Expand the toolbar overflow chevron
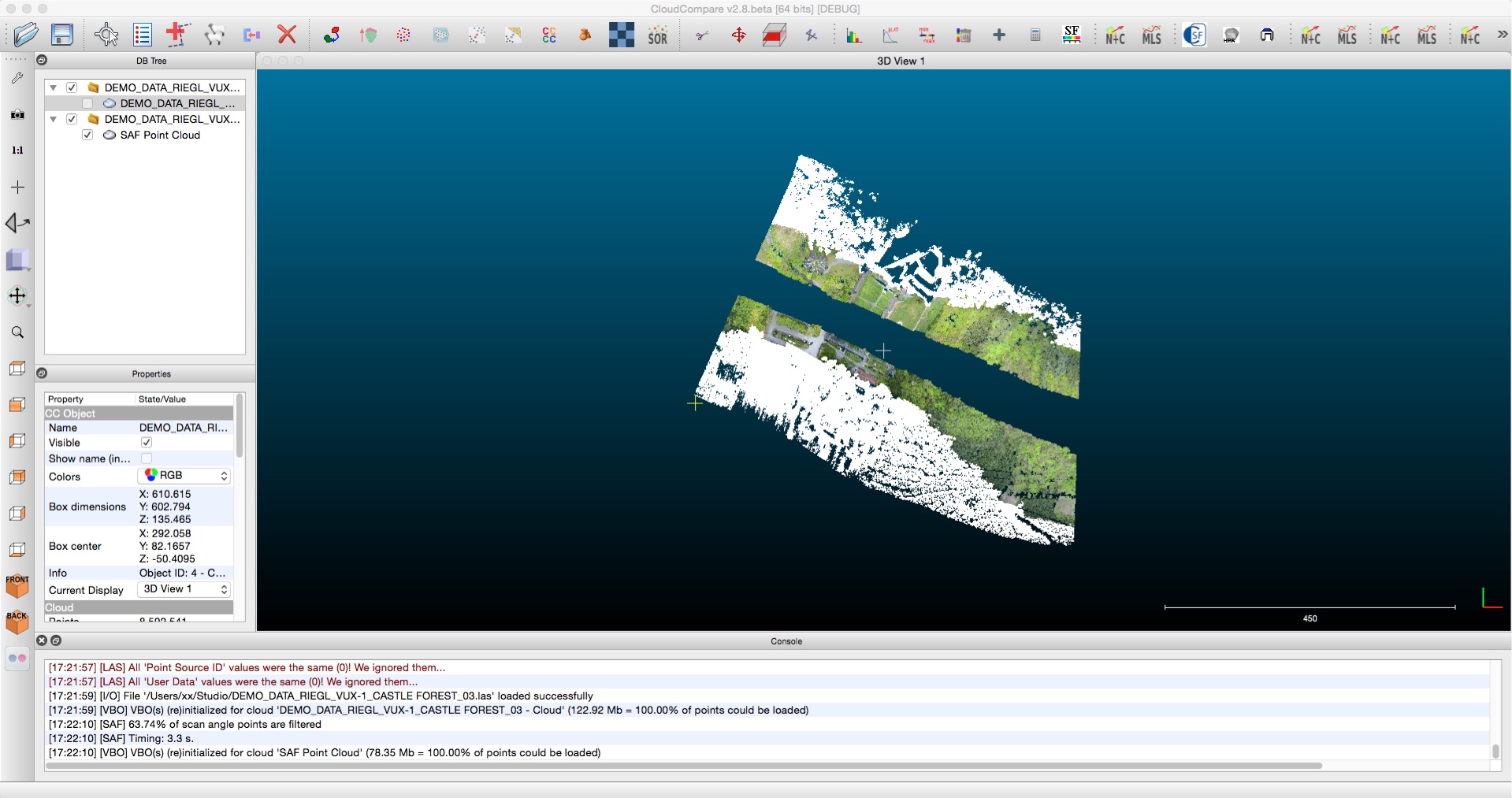Image resolution: width=1512 pixels, height=798 pixels. pyautogui.click(x=1503, y=35)
